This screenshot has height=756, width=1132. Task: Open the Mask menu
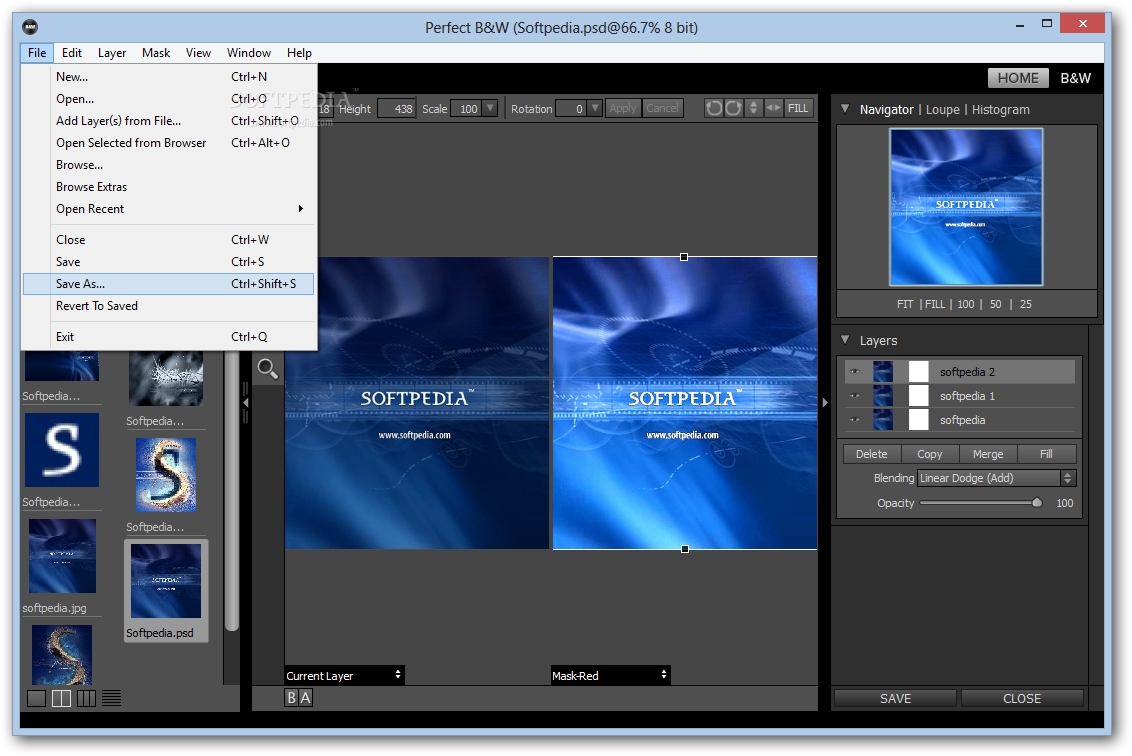tap(156, 53)
